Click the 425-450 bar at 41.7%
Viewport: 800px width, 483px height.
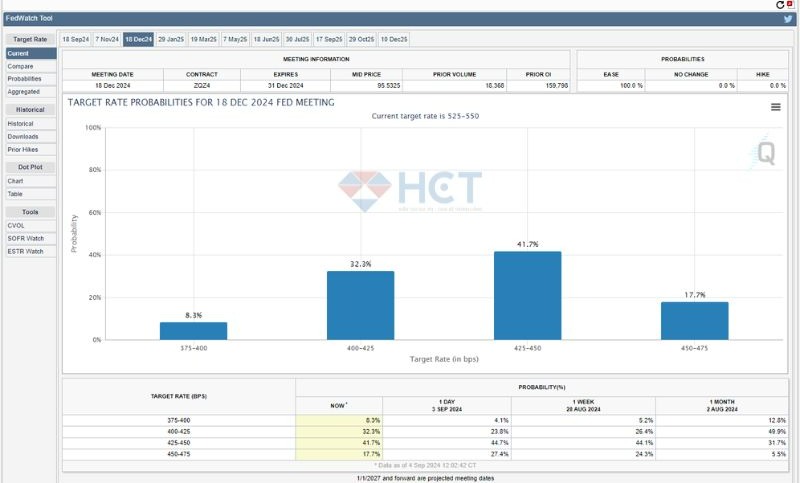(x=528, y=295)
